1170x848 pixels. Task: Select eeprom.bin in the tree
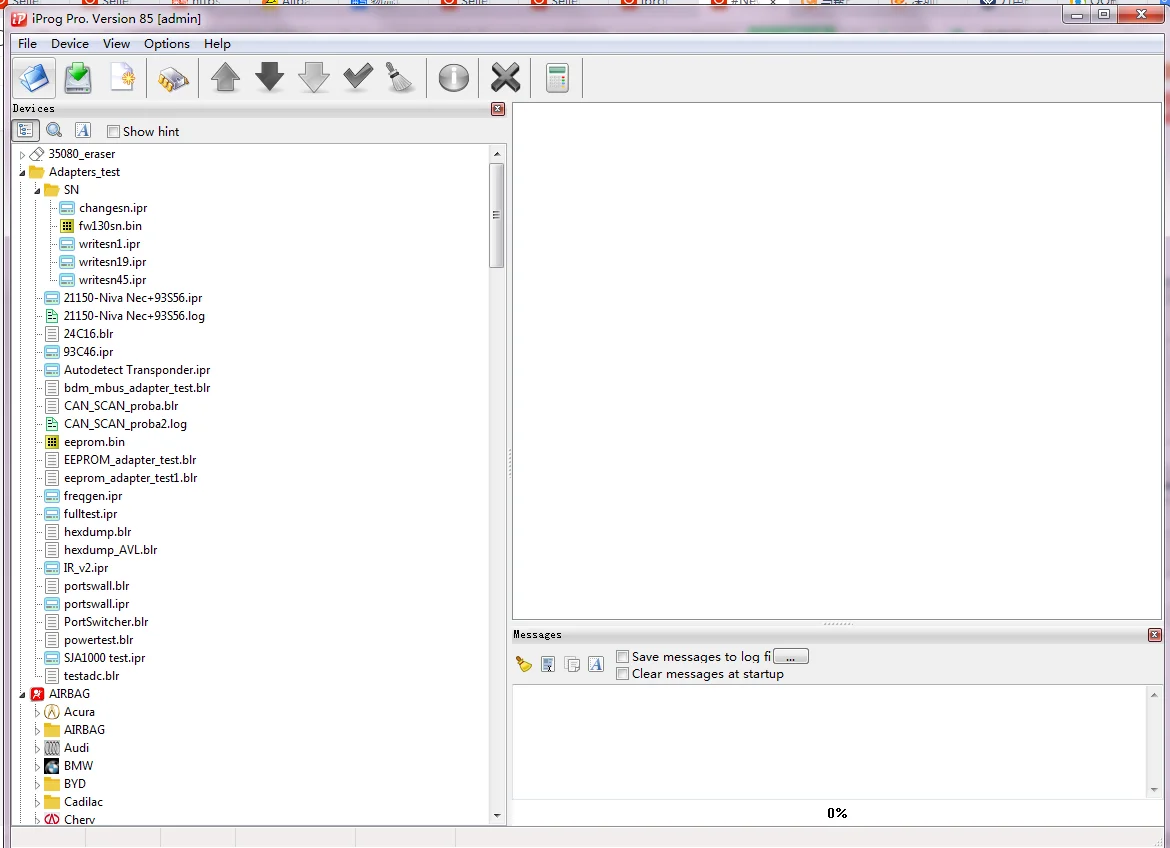[x=94, y=441]
